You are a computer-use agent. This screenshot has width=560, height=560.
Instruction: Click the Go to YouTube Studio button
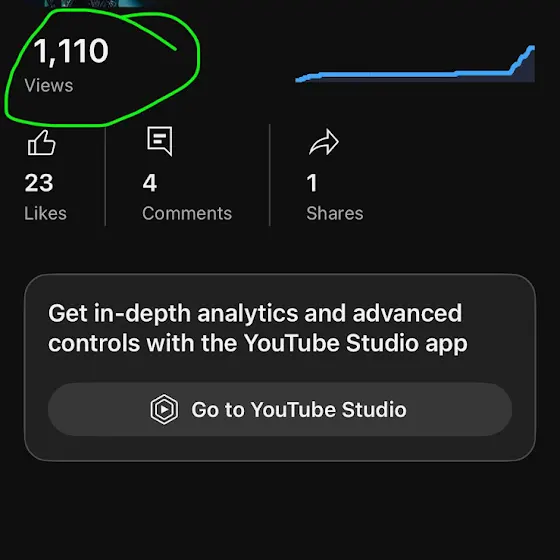[280, 409]
